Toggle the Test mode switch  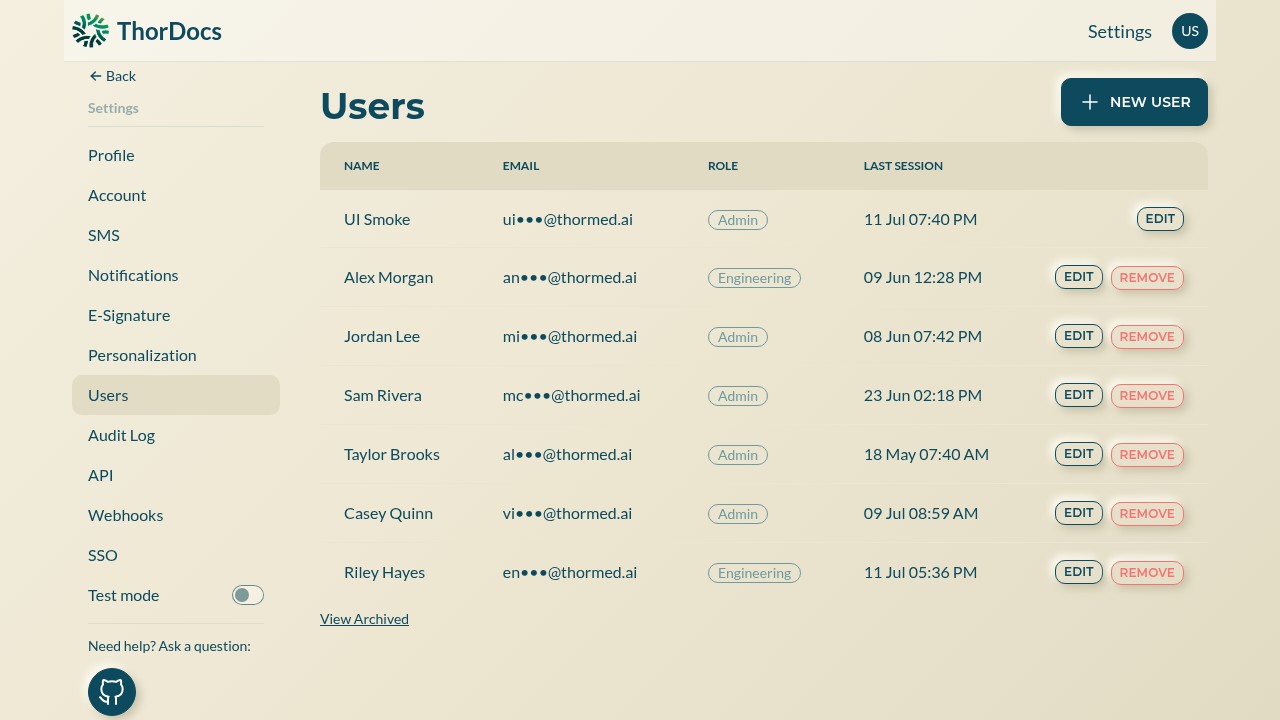click(x=248, y=595)
